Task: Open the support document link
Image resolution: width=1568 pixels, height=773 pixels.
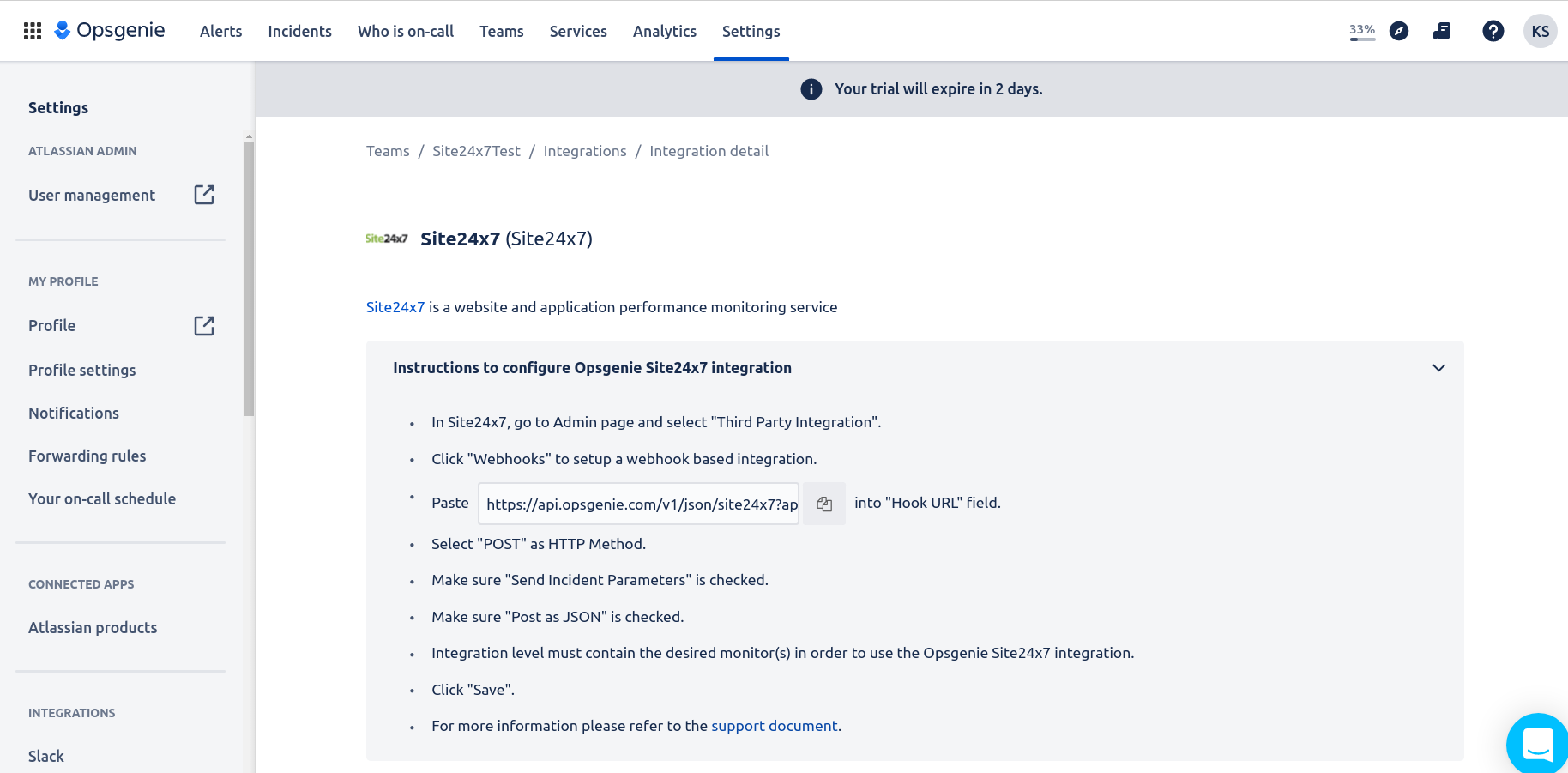Action: point(775,725)
